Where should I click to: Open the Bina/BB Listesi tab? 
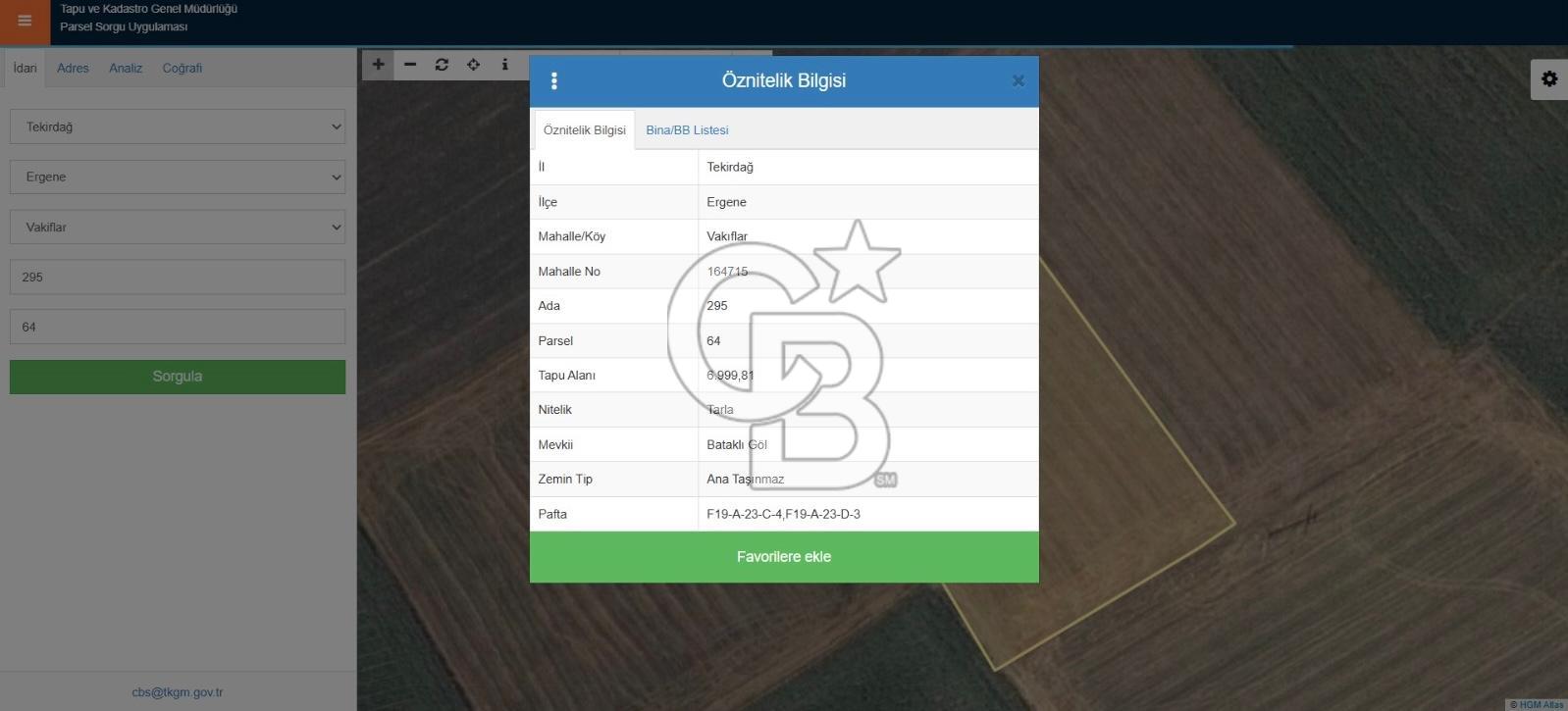(687, 130)
